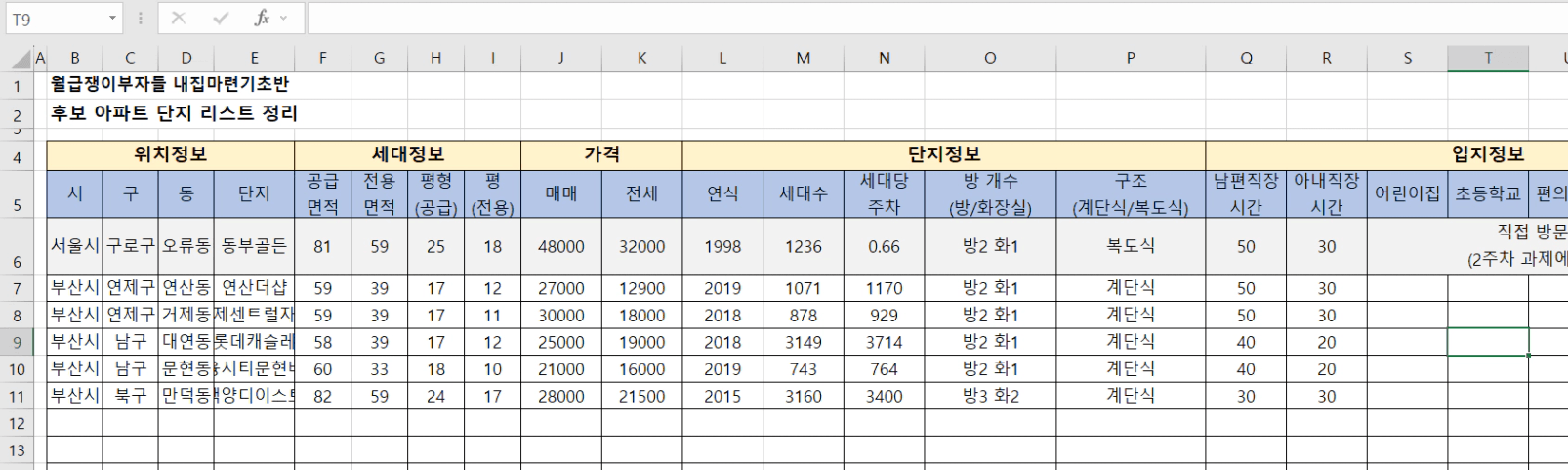Click the 문현동 cell
Image resolution: width=1568 pixels, height=470 pixels.
tap(186, 369)
